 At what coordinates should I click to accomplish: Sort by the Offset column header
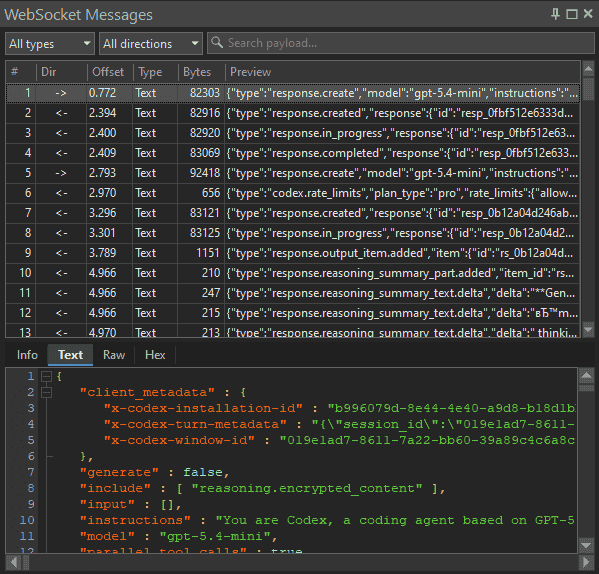(110, 71)
